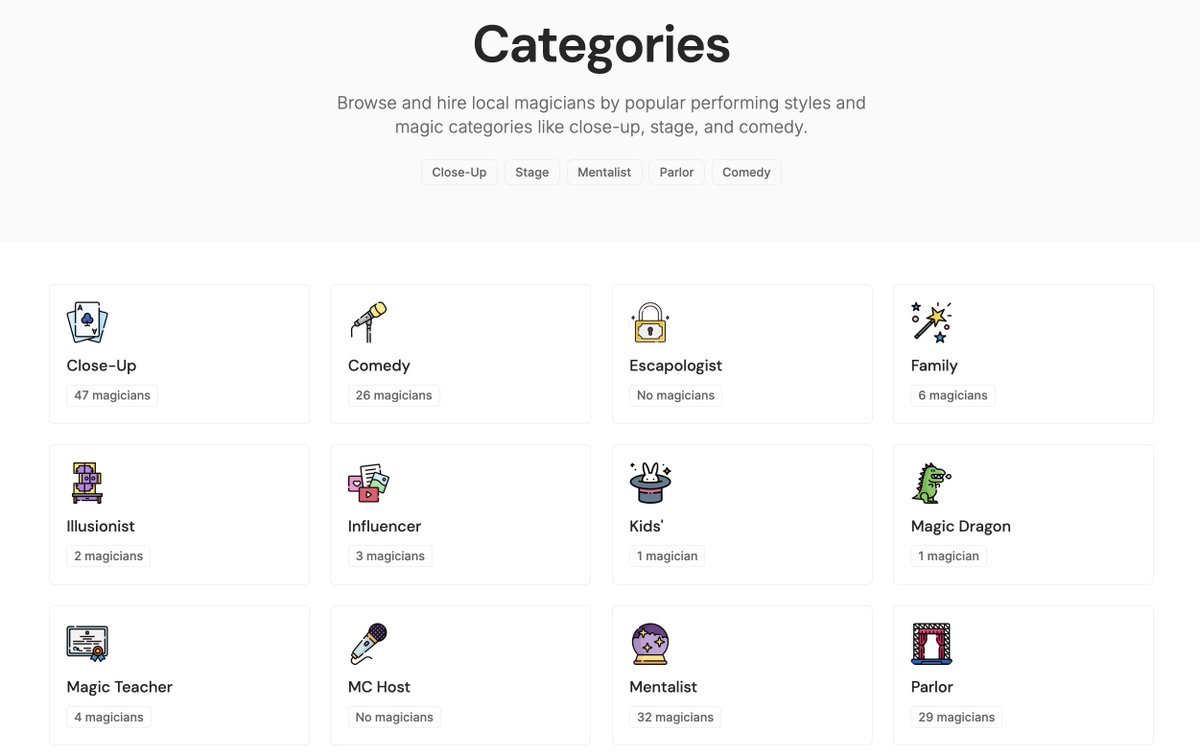Screen dimensions: 1200x756
Task: Choose the Parlor tag pill
Action: [677, 172]
